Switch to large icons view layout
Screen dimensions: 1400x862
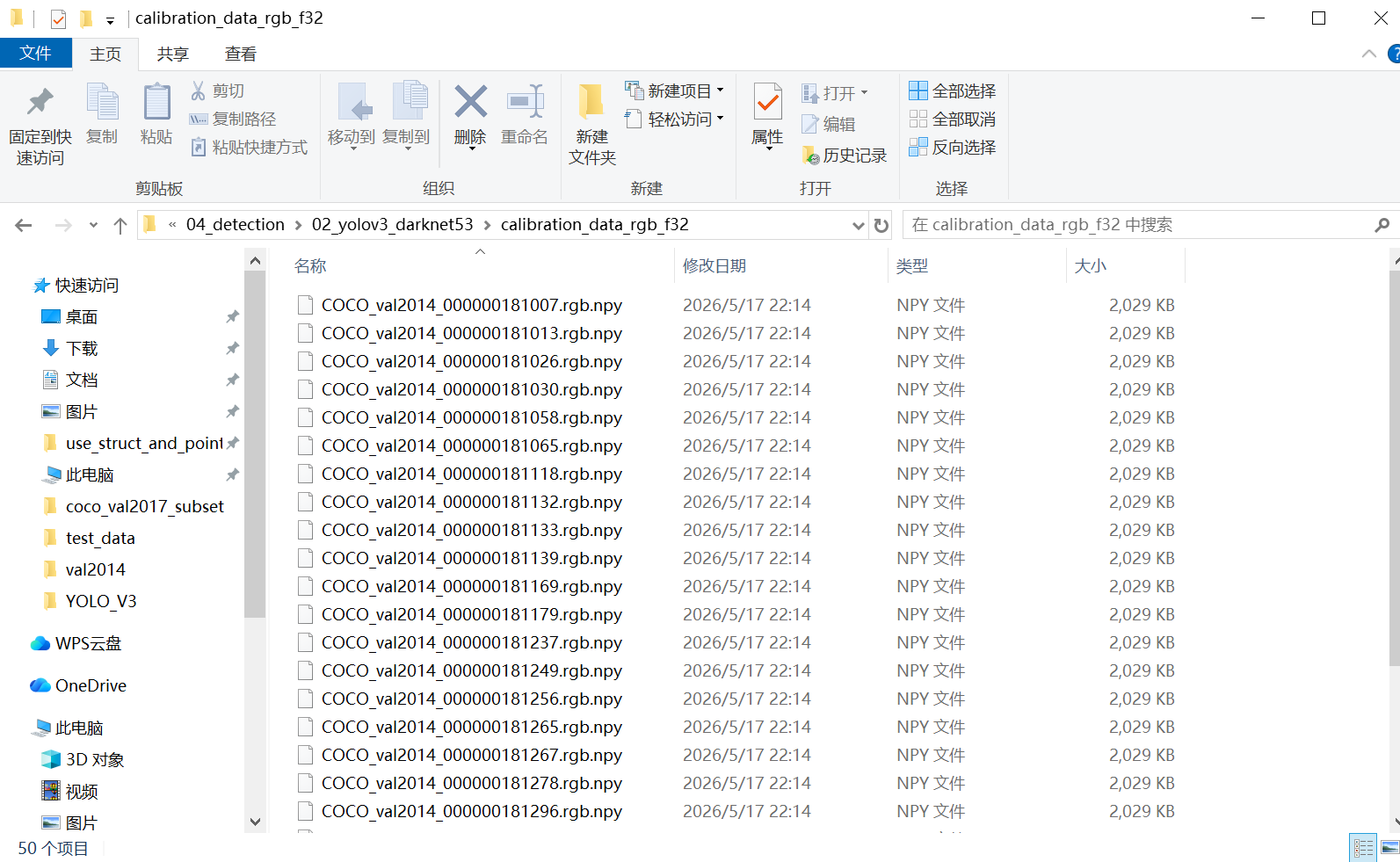pyautogui.click(x=1390, y=848)
